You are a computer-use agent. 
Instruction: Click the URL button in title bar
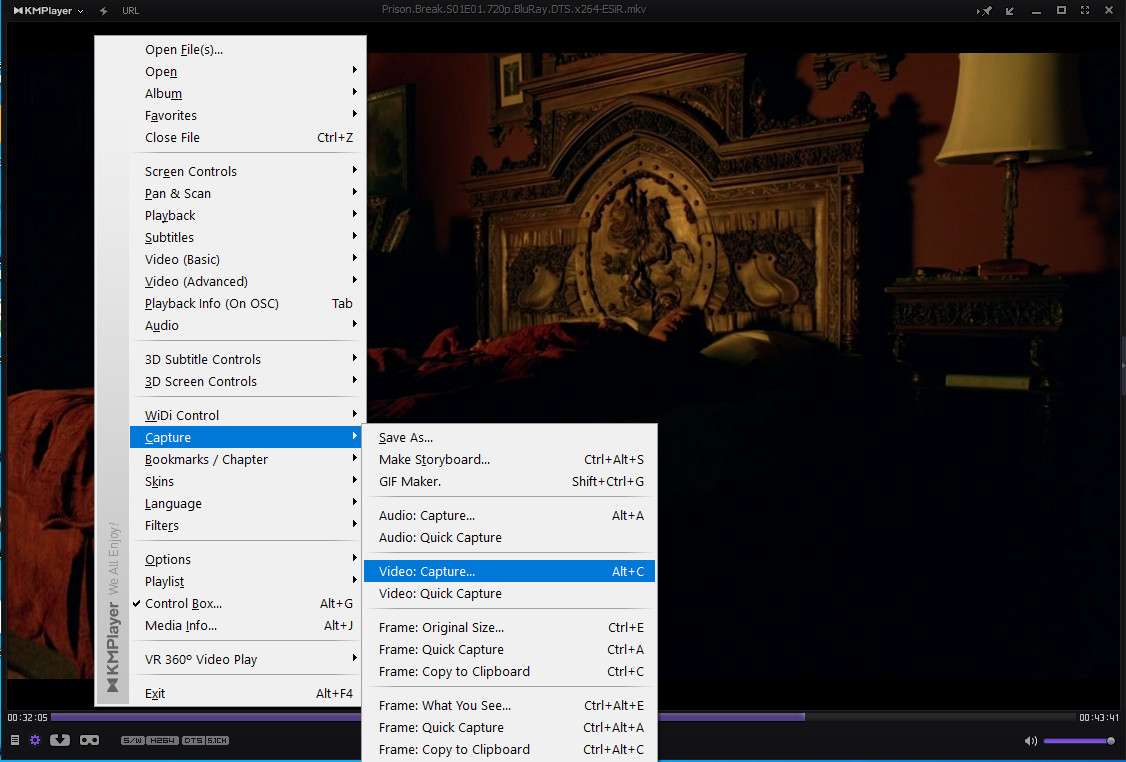click(130, 11)
